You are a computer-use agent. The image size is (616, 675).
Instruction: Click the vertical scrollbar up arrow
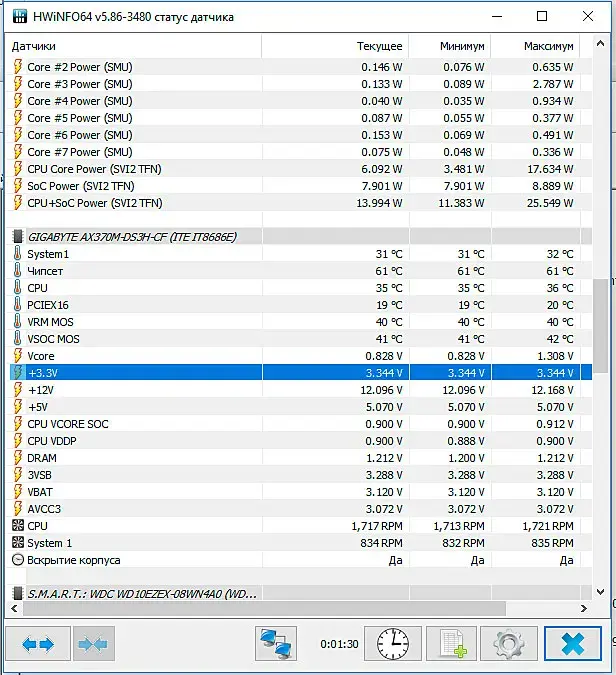tap(601, 43)
